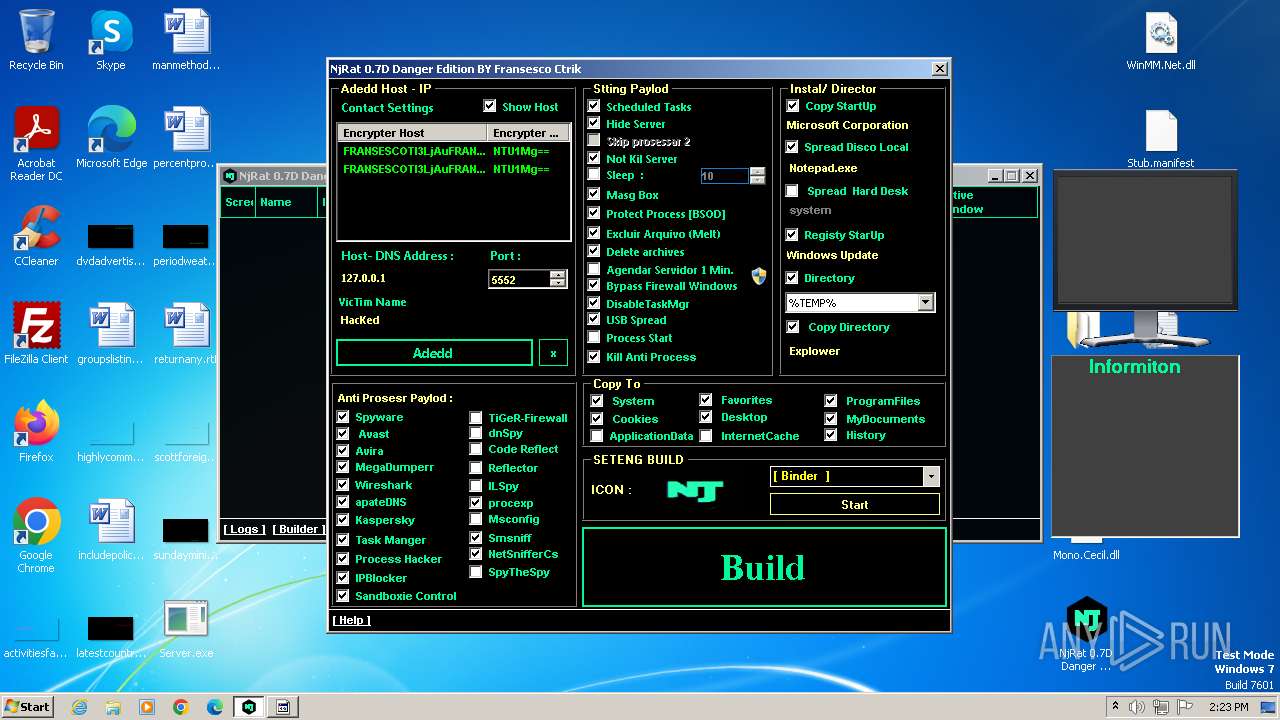Click the port number field 5552
Image resolution: width=1280 pixels, height=720 pixels.
click(520, 279)
